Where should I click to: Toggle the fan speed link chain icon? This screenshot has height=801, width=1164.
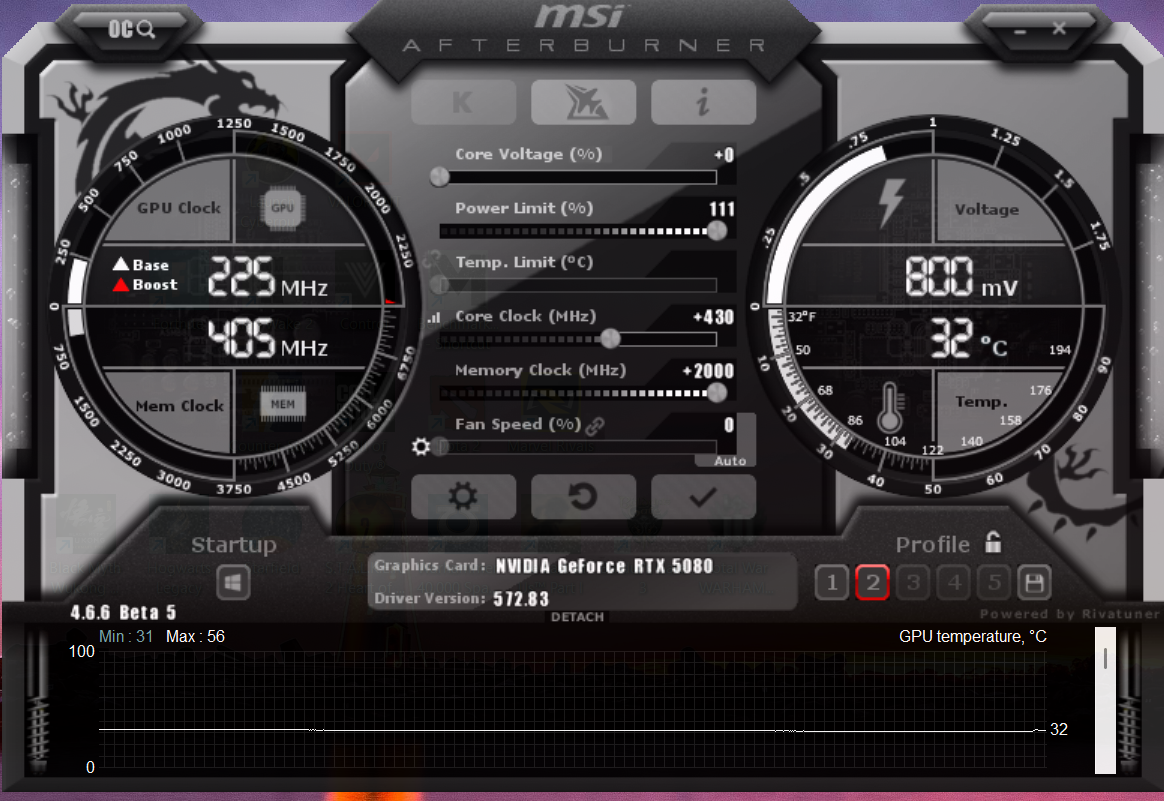(x=595, y=425)
